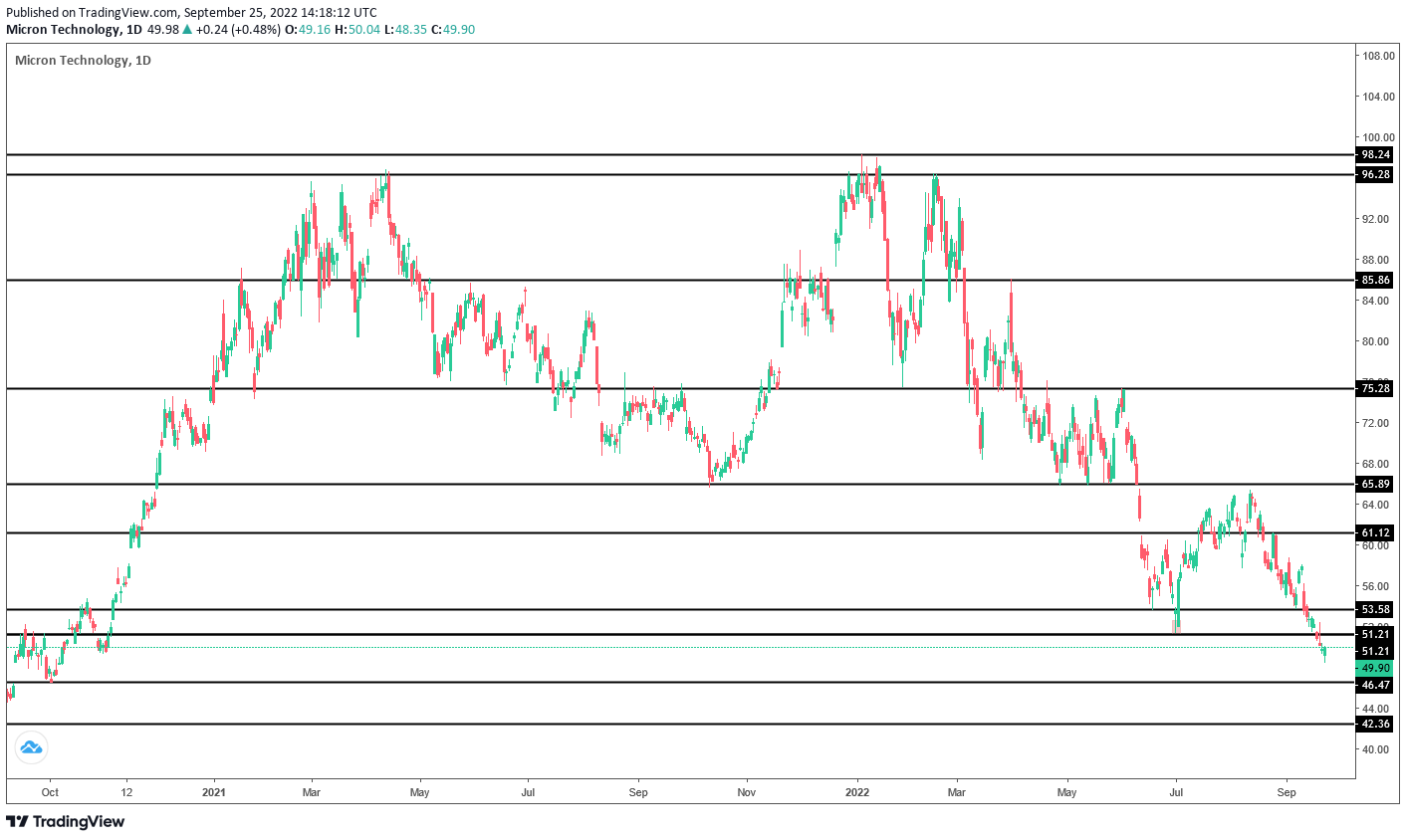This screenshot has width=1406, height=840.
Task: Select the 96.28 price label
Action: pos(1375,174)
